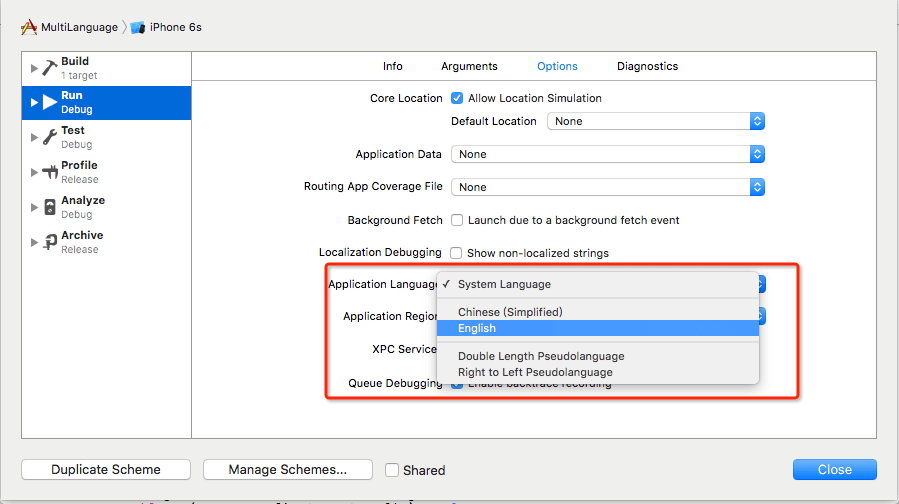Enable Launch due to background fetch event
899x504 pixels.
coord(457,220)
